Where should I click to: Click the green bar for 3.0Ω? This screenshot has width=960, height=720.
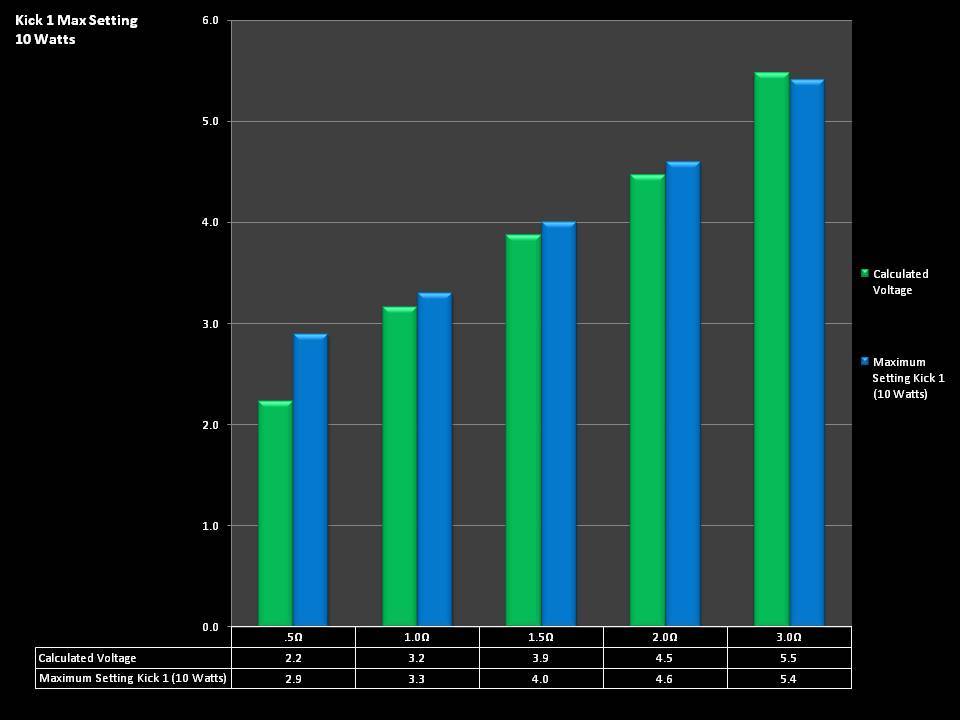pos(771,350)
